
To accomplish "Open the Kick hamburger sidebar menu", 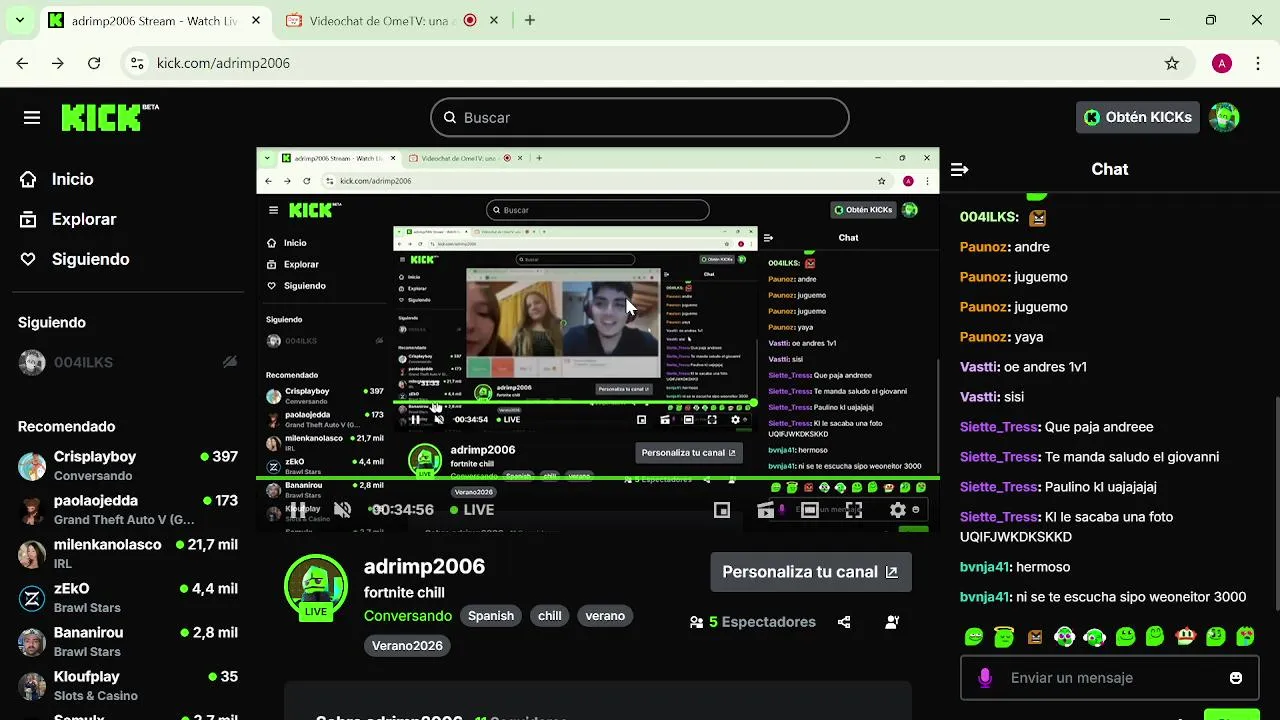I will point(32,118).
